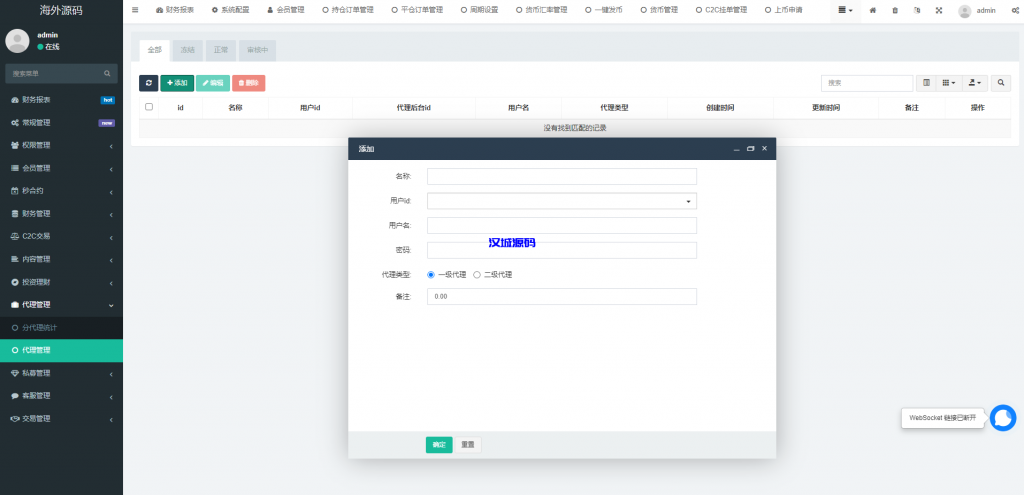Focus the 用户名 input field
This screenshot has width=1024, height=495.
562,225
